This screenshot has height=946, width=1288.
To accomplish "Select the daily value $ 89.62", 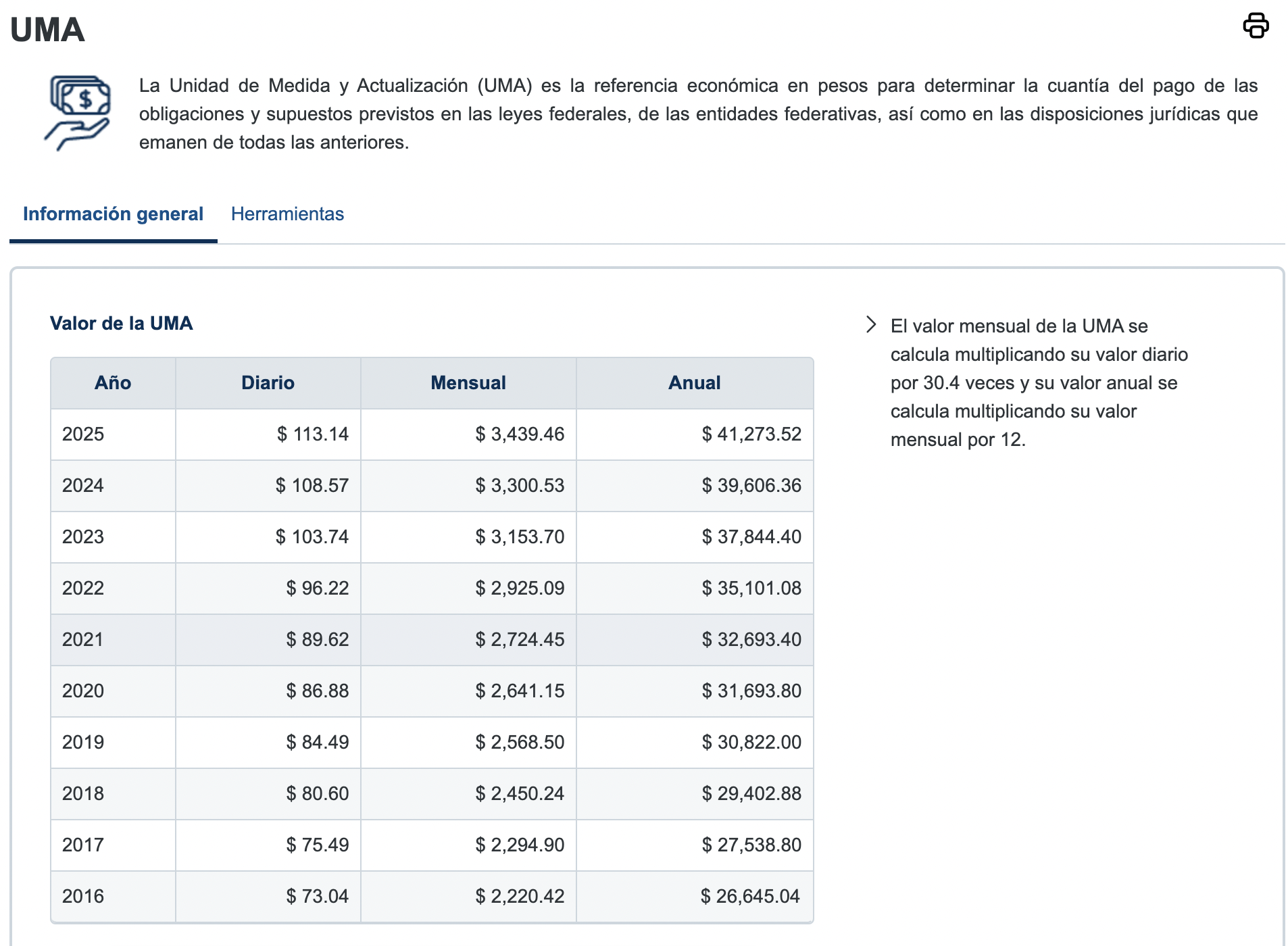I will 318,640.
